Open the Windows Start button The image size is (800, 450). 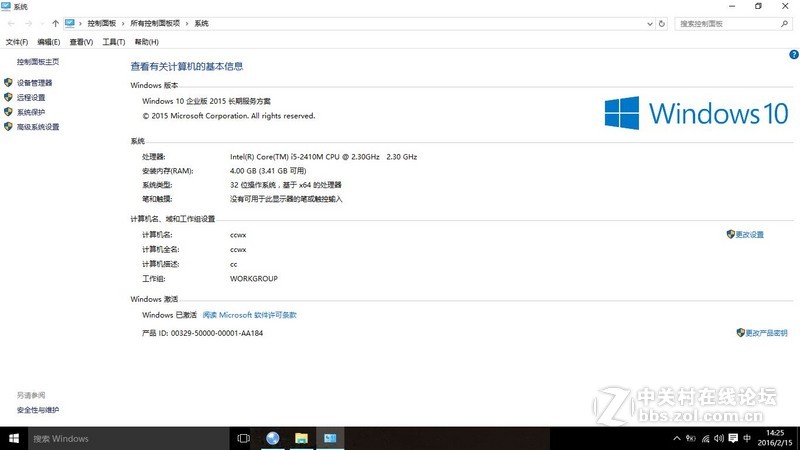tap(14, 438)
